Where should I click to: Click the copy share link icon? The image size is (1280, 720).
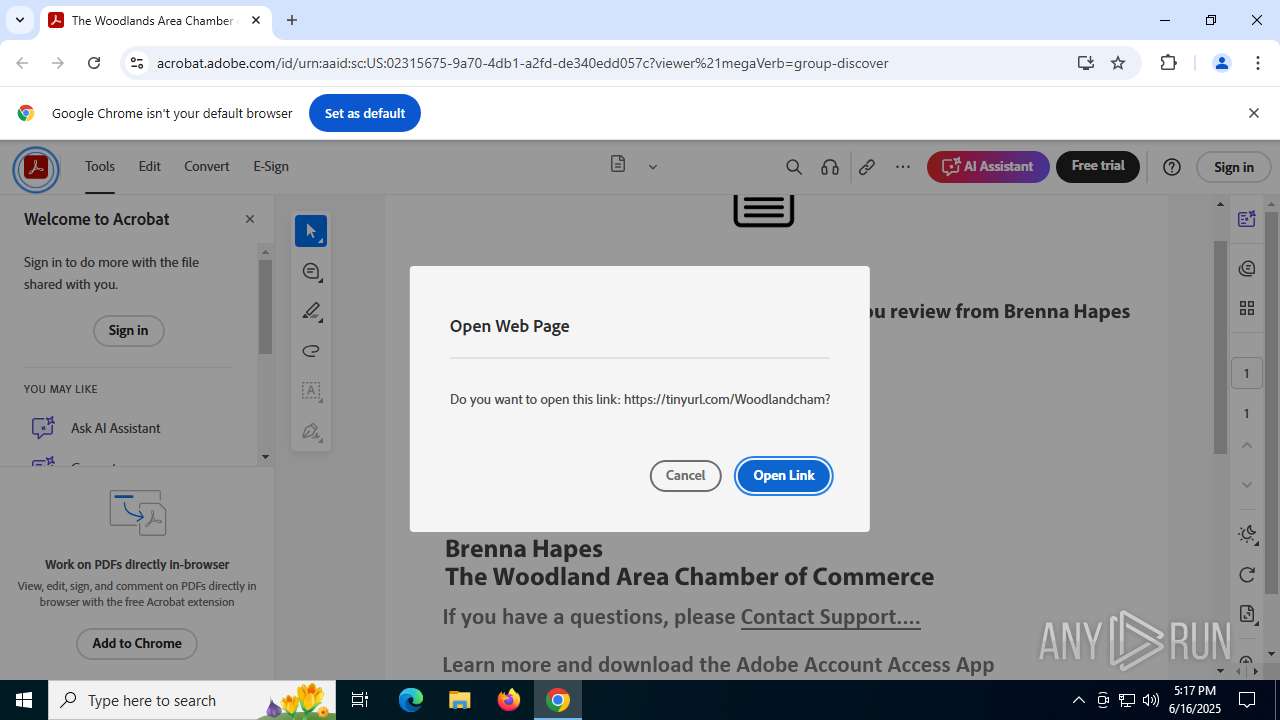[867, 167]
